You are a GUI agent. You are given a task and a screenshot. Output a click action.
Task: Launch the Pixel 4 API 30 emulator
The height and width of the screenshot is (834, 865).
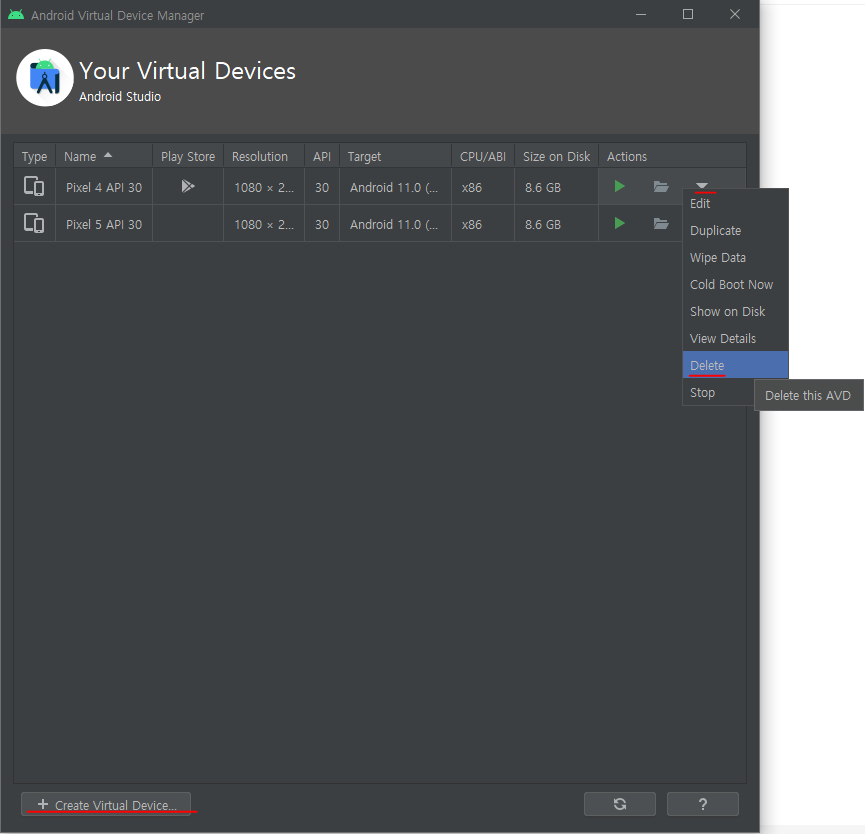(x=620, y=186)
